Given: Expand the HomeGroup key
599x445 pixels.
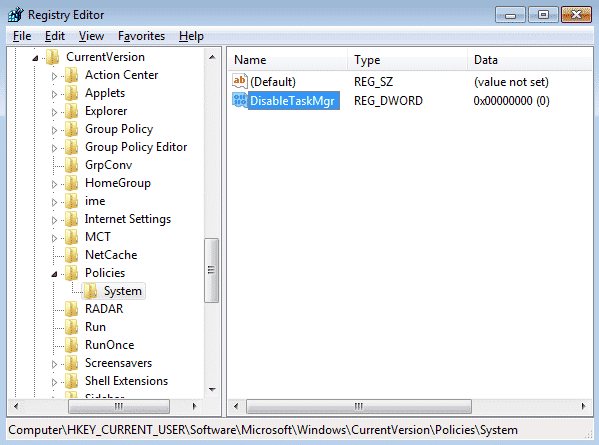Looking at the screenshot, I should tap(54, 184).
